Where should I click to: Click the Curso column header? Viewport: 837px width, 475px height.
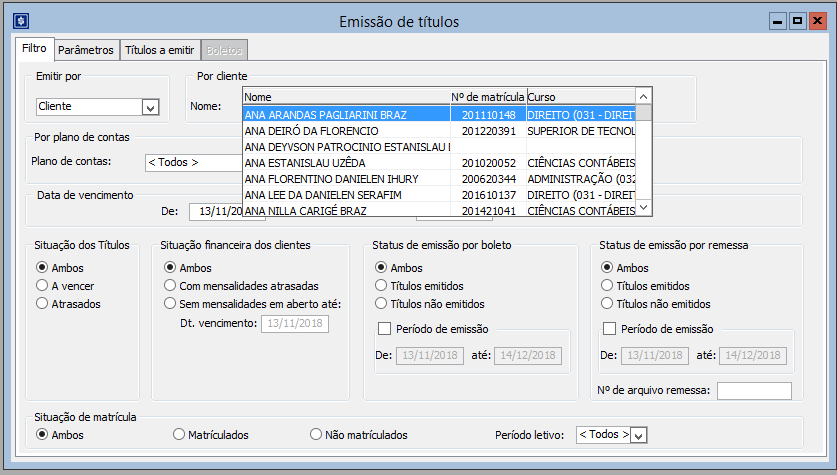[x=580, y=97]
